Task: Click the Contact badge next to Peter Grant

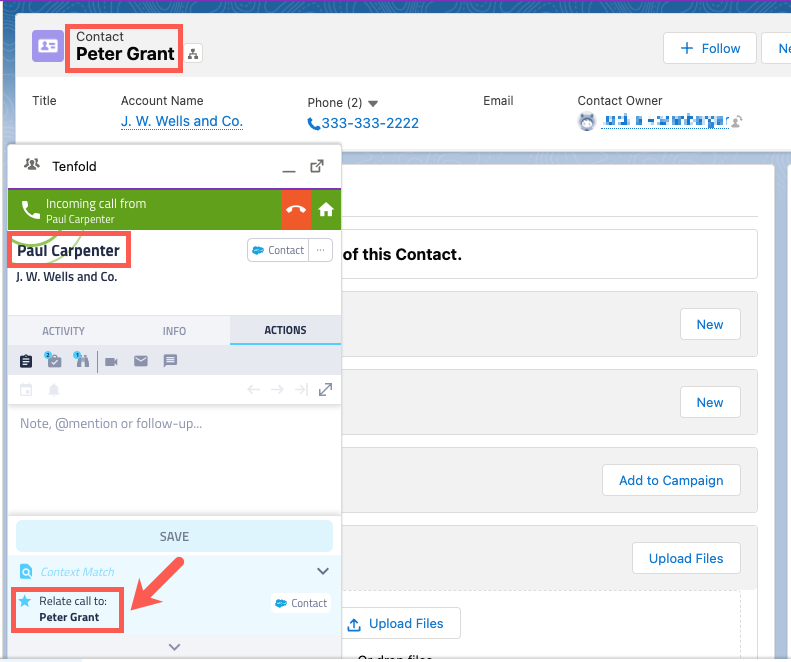Action: [301, 603]
